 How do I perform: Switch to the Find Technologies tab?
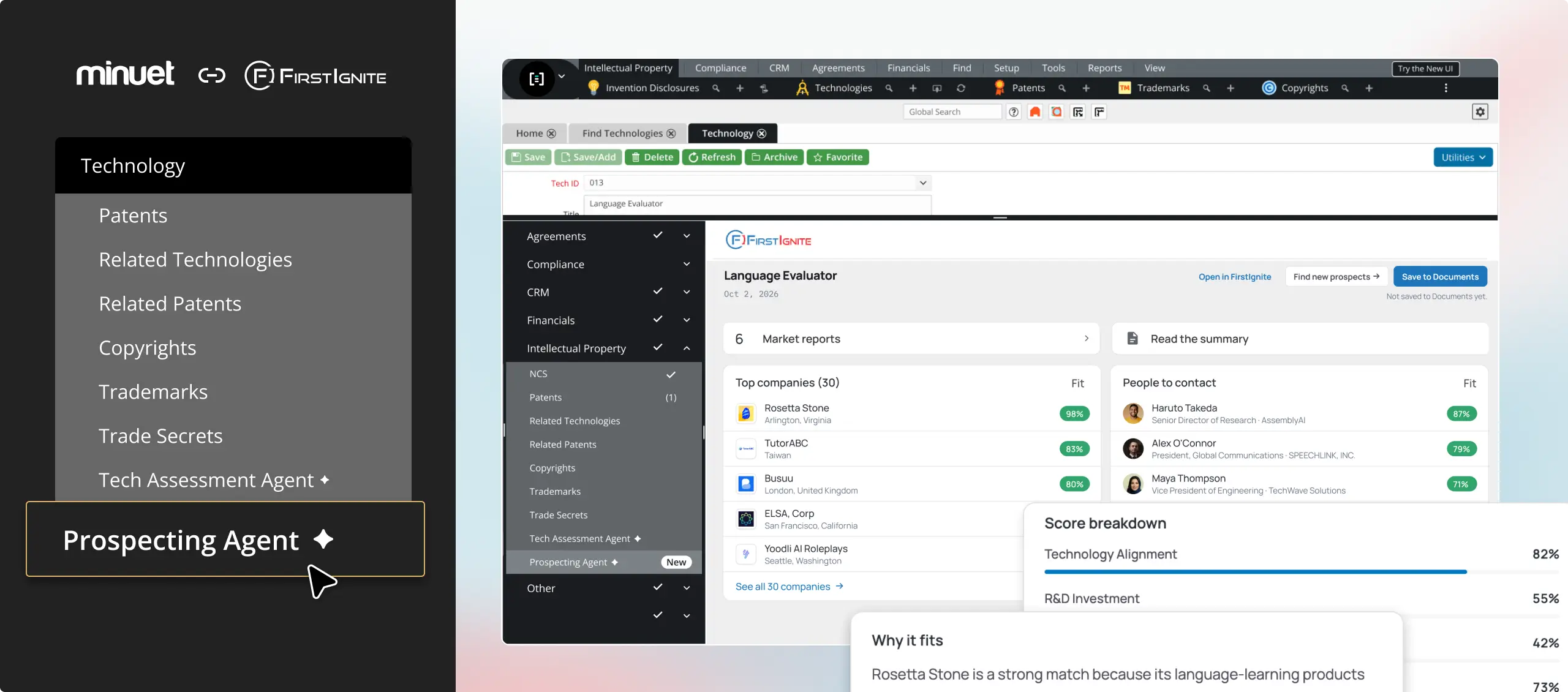(x=628, y=134)
